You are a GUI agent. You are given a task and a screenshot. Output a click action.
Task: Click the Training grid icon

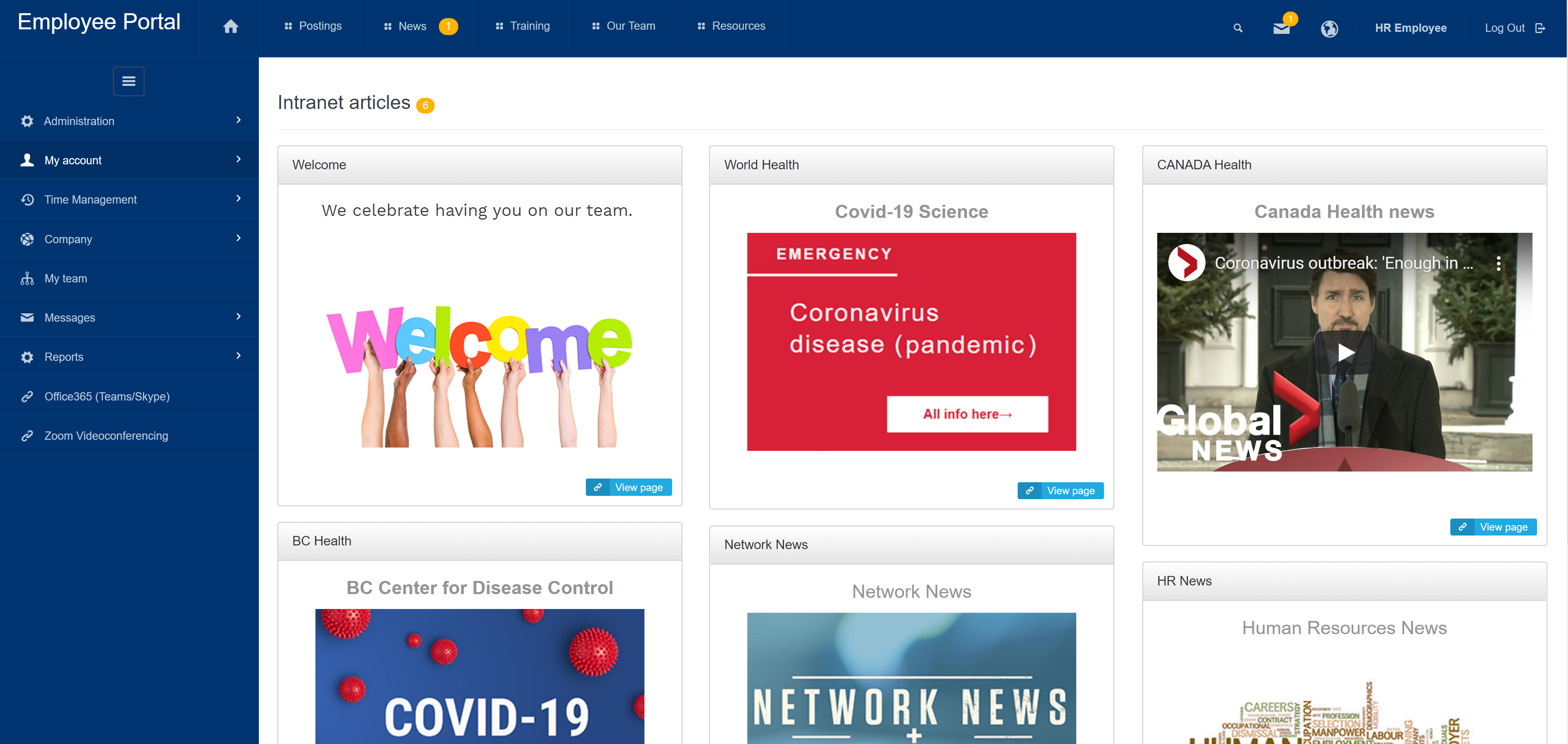(499, 26)
